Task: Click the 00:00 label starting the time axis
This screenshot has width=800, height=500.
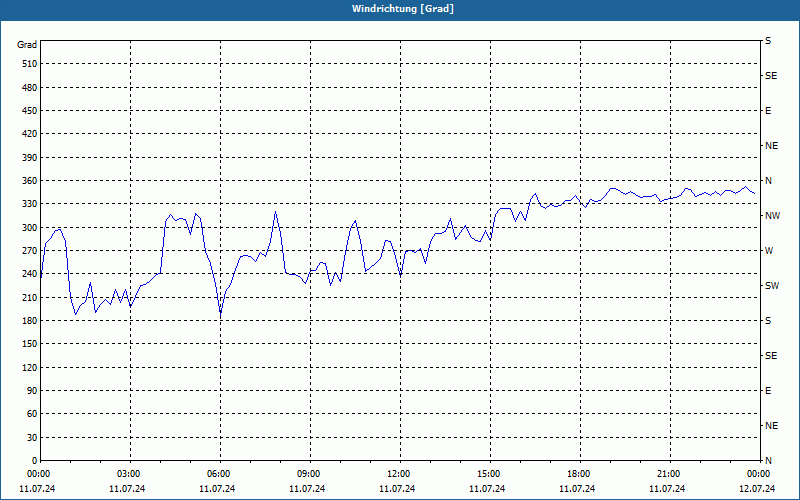Action: 38,474
